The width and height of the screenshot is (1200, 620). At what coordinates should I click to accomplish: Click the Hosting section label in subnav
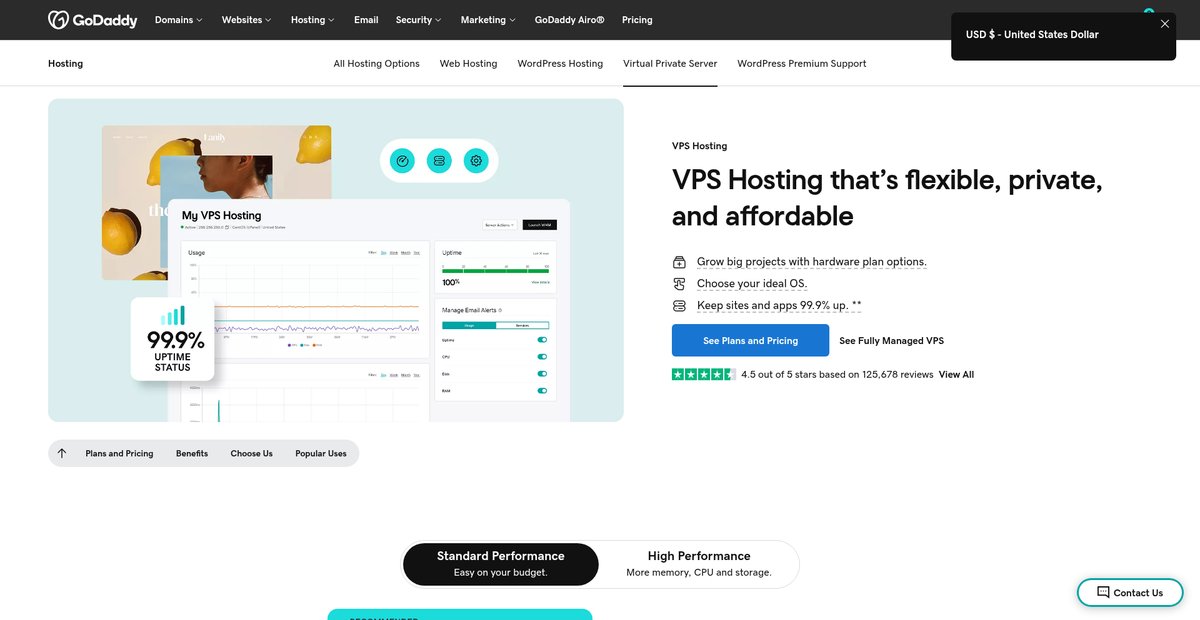(x=65, y=64)
